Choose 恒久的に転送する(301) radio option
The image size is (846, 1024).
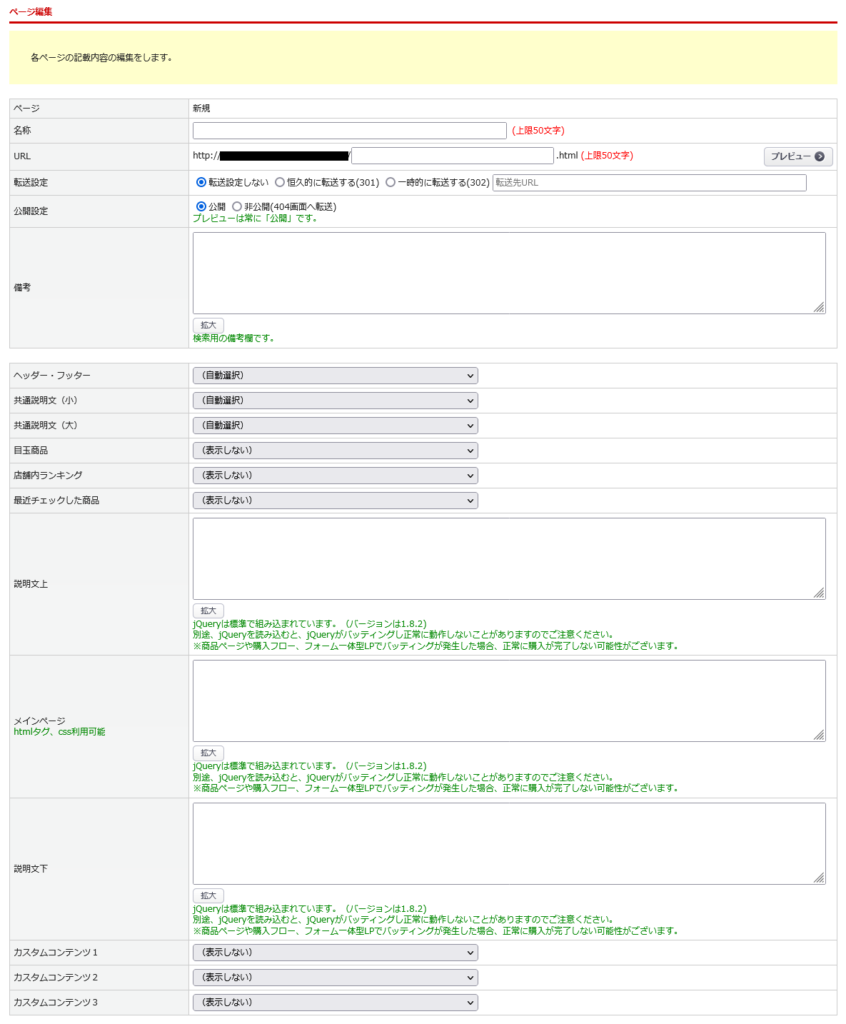click(x=280, y=182)
